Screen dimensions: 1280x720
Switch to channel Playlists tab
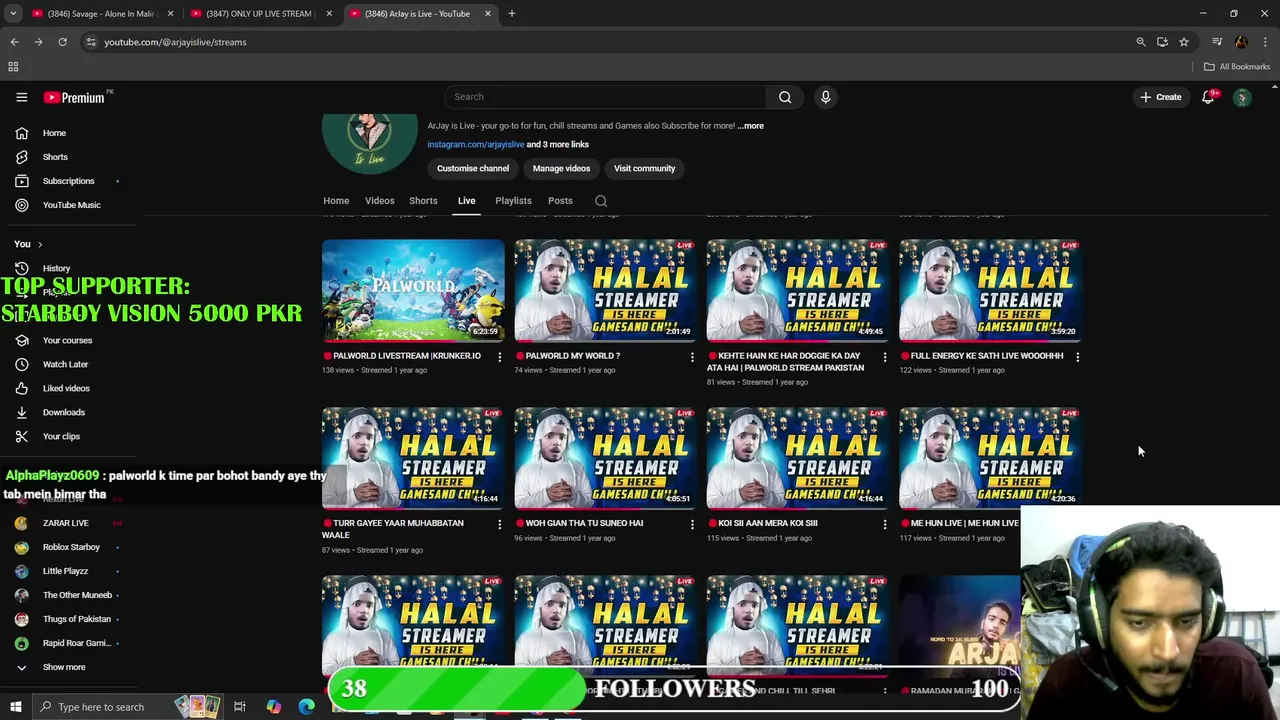(x=513, y=201)
